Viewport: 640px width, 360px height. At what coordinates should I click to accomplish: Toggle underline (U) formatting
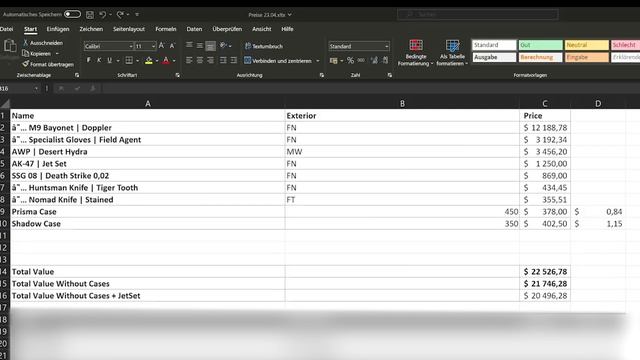pos(109,60)
